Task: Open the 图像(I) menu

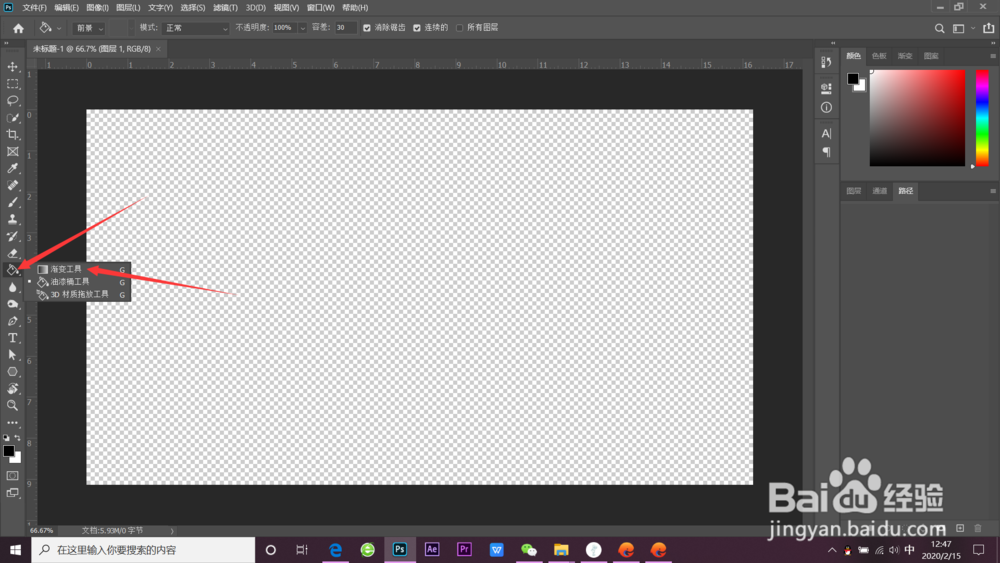Action: 97,8
